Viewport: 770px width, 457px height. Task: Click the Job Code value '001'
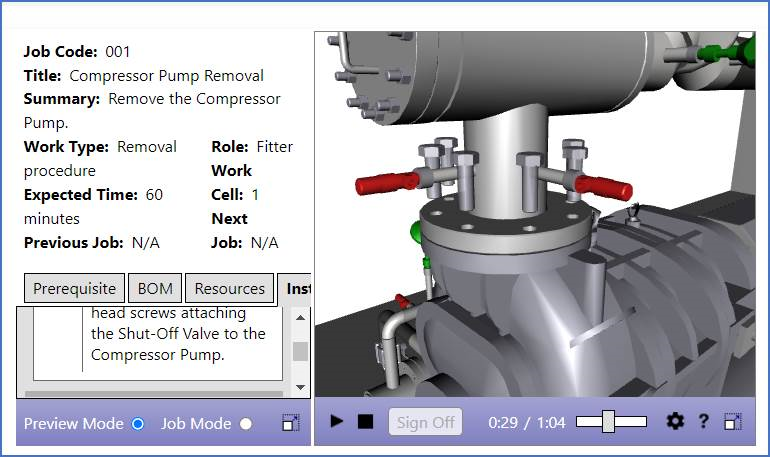click(x=118, y=52)
